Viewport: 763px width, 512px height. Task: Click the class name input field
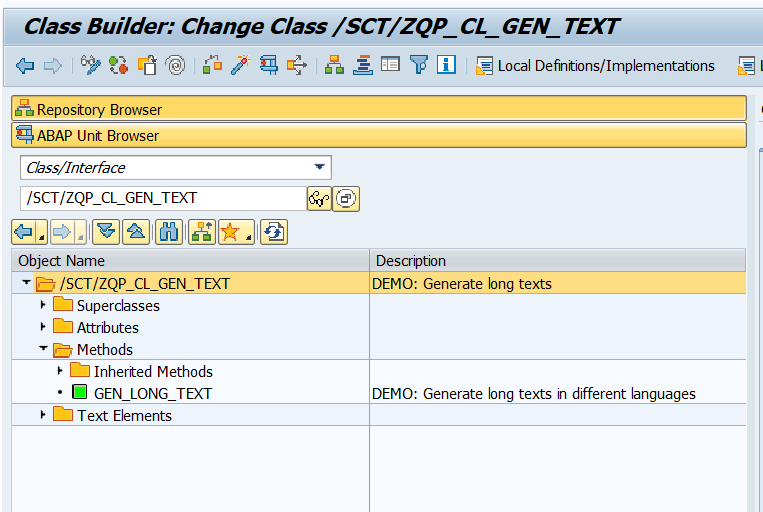tap(162, 198)
